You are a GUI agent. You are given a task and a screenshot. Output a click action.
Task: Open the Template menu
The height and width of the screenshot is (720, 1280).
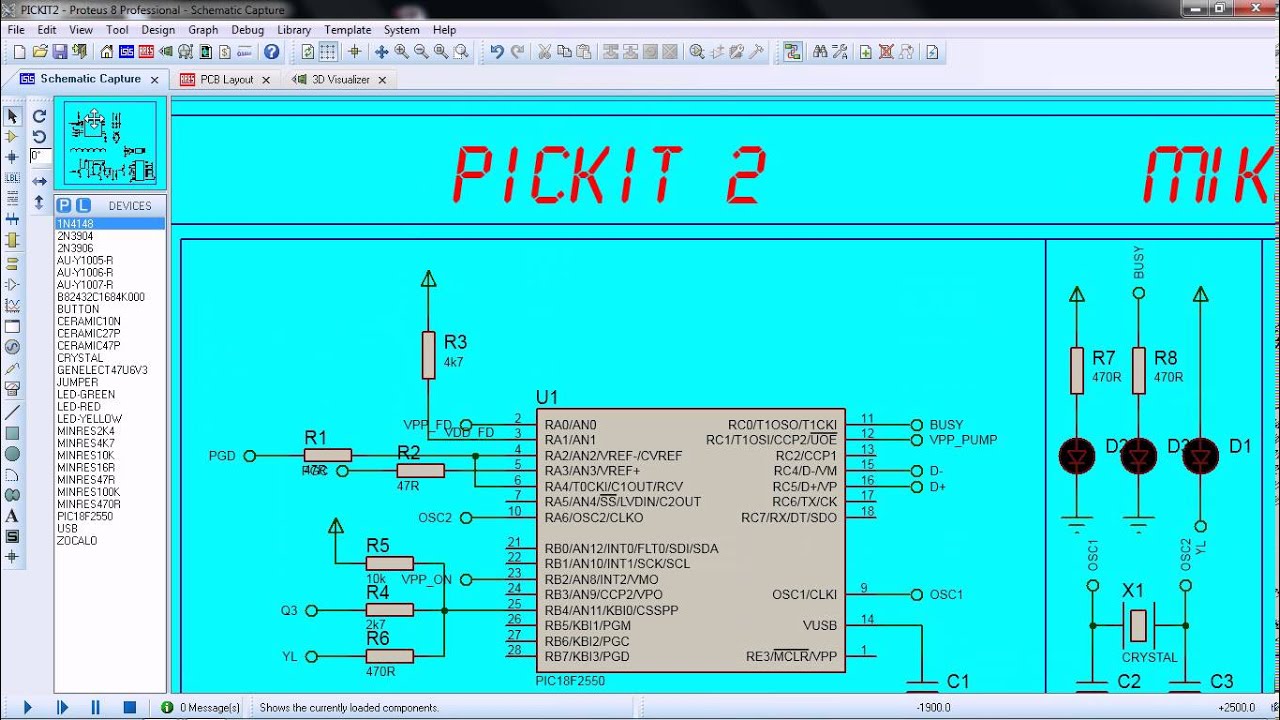[x=347, y=30]
